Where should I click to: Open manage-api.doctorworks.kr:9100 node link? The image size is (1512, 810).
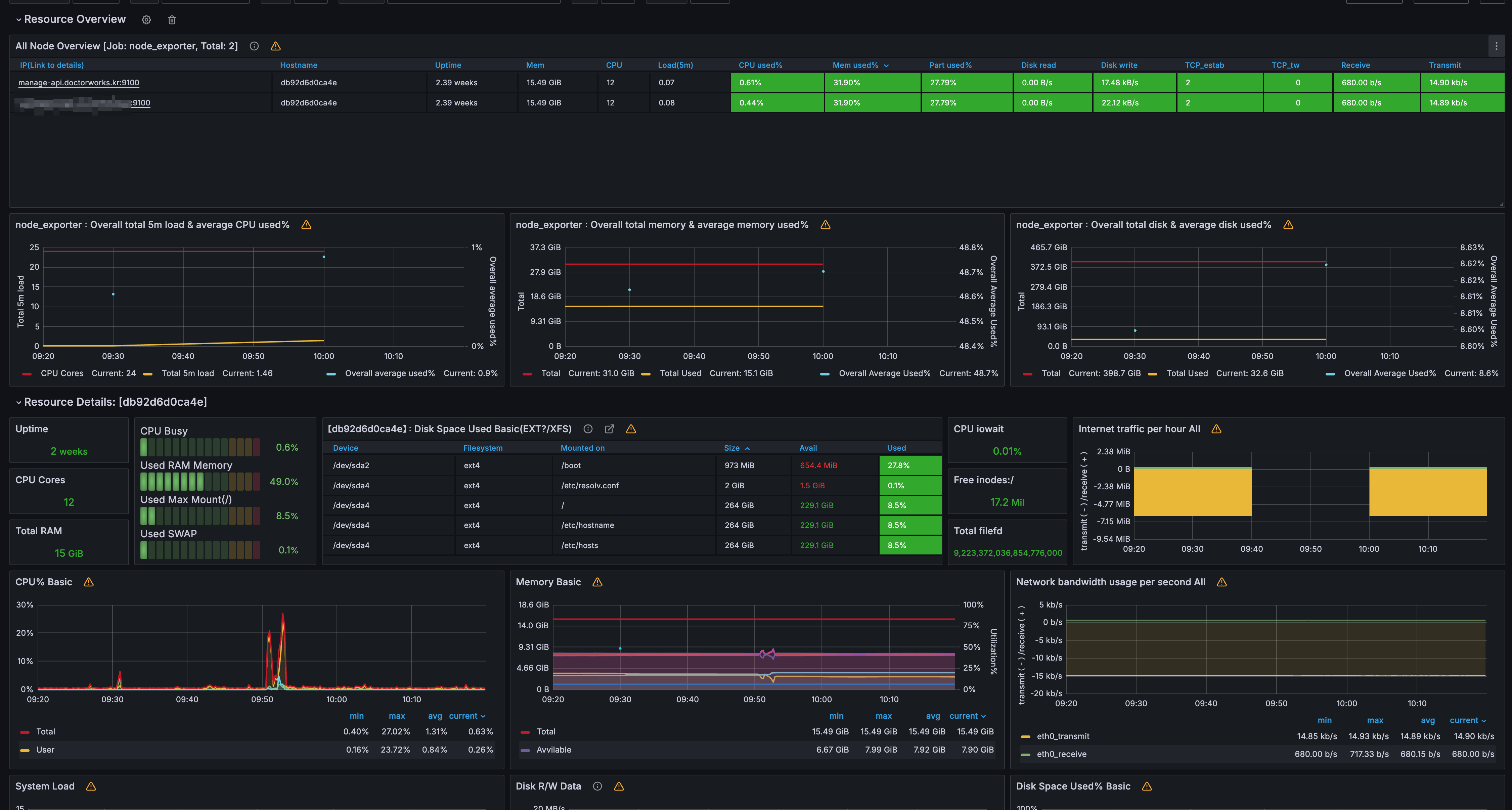point(79,83)
